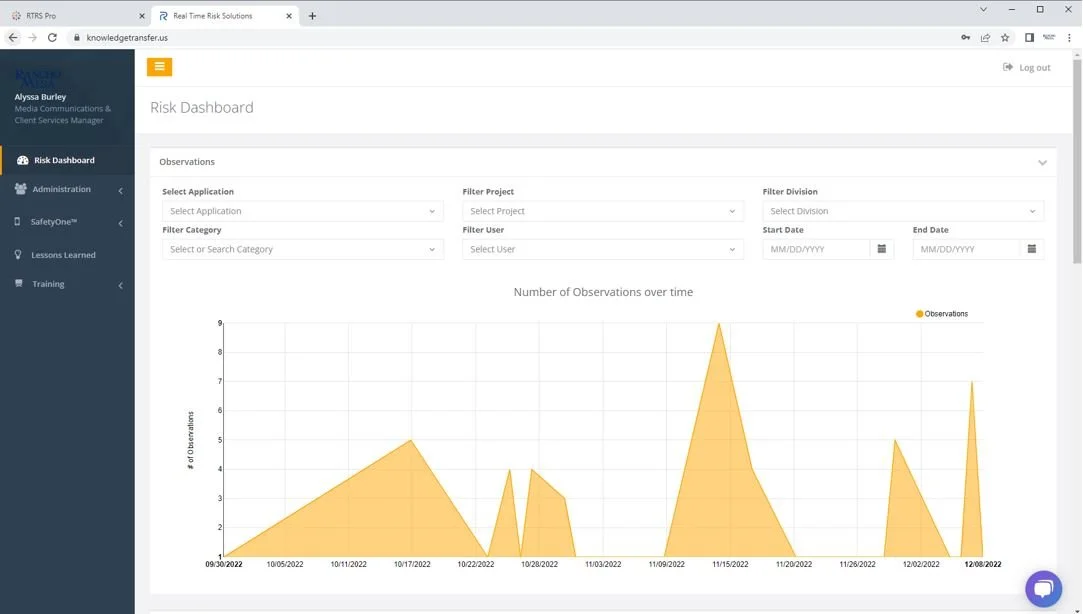Open the tab search chevron

(x=984, y=9)
